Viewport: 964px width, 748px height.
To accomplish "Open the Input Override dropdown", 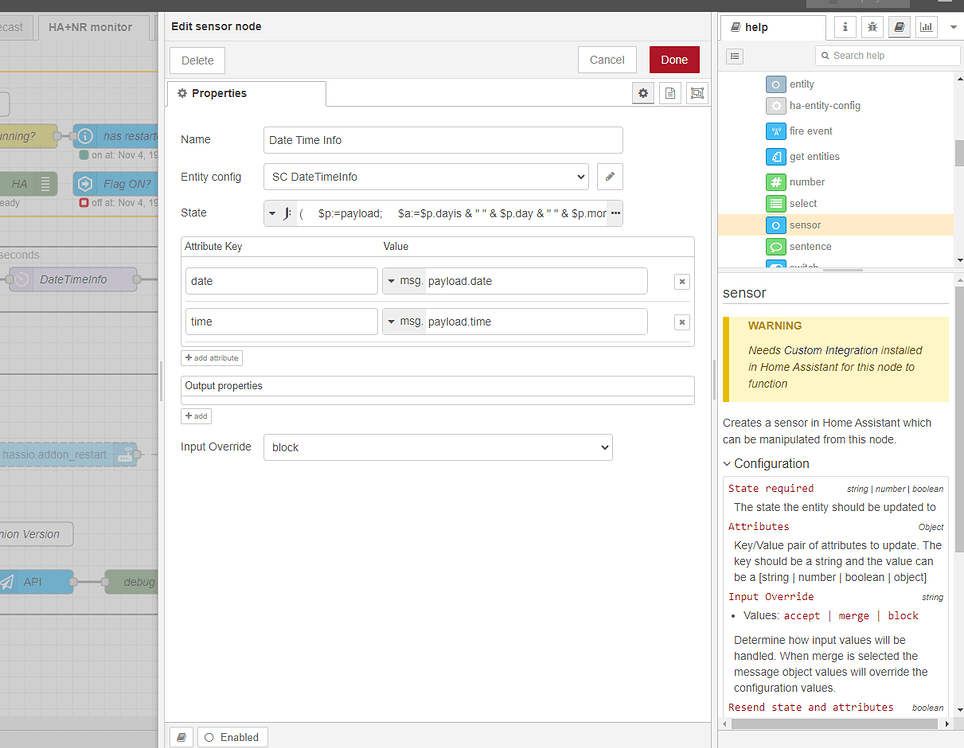I will 436,447.
